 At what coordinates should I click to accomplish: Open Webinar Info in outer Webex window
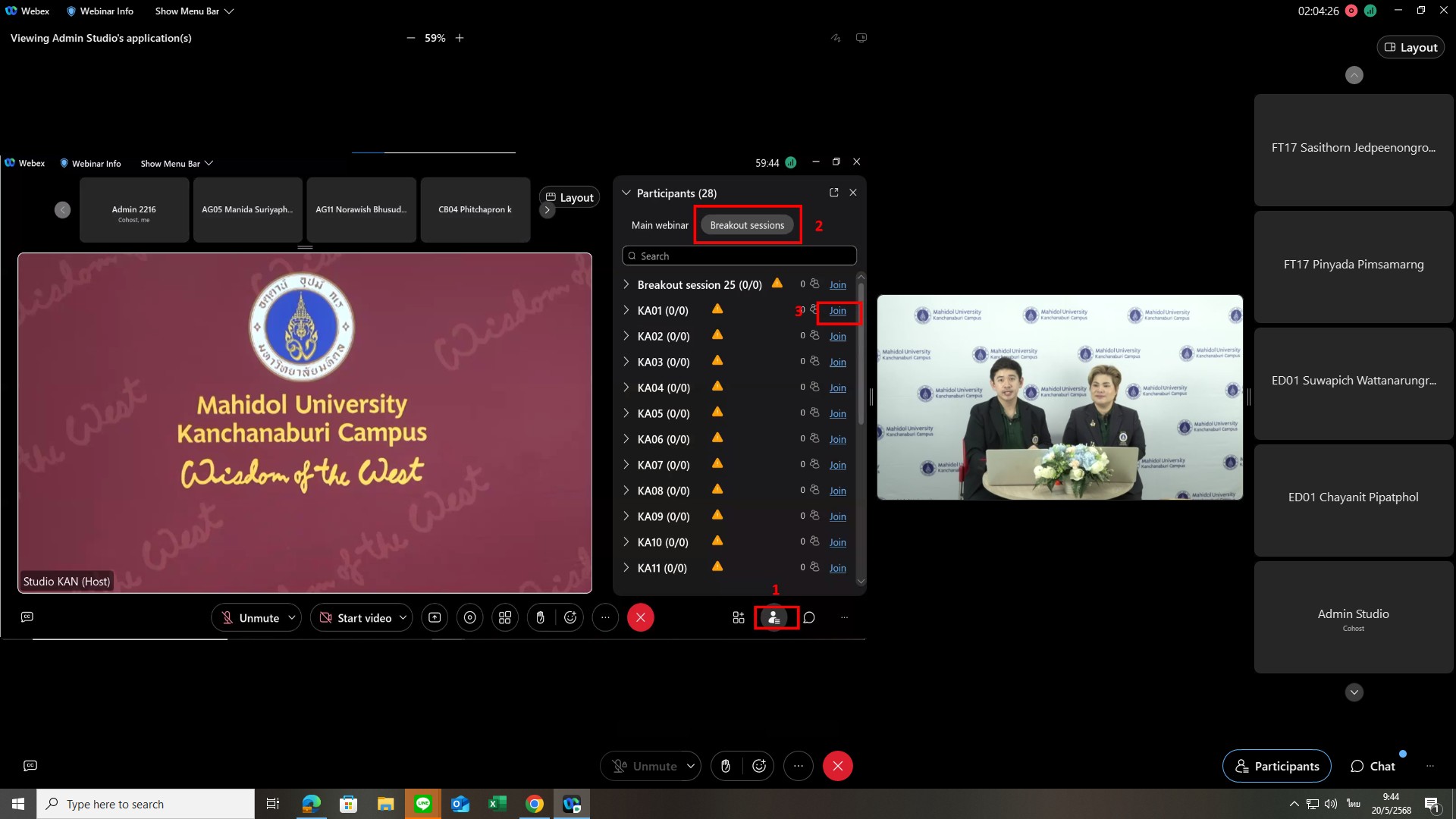(99, 11)
